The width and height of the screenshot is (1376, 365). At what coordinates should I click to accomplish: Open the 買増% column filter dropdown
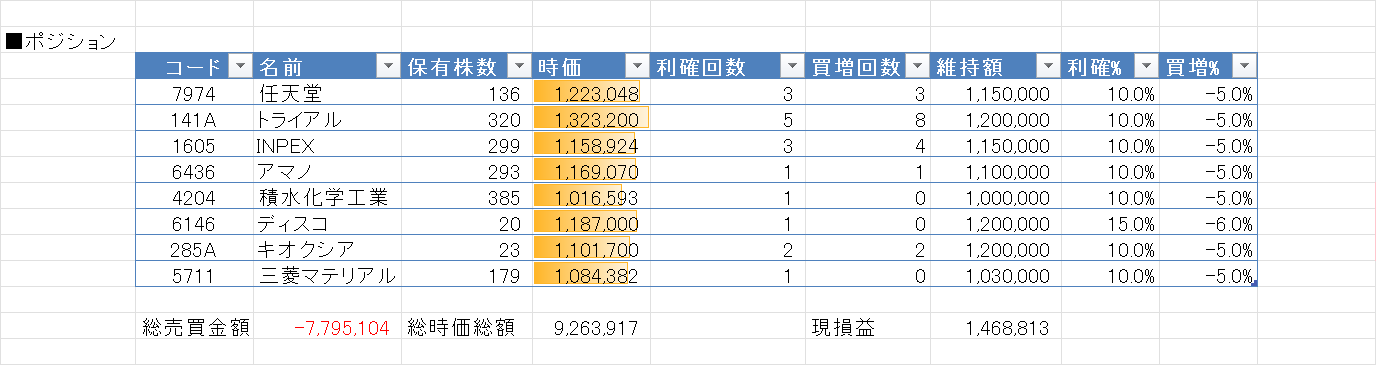(1243, 67)
